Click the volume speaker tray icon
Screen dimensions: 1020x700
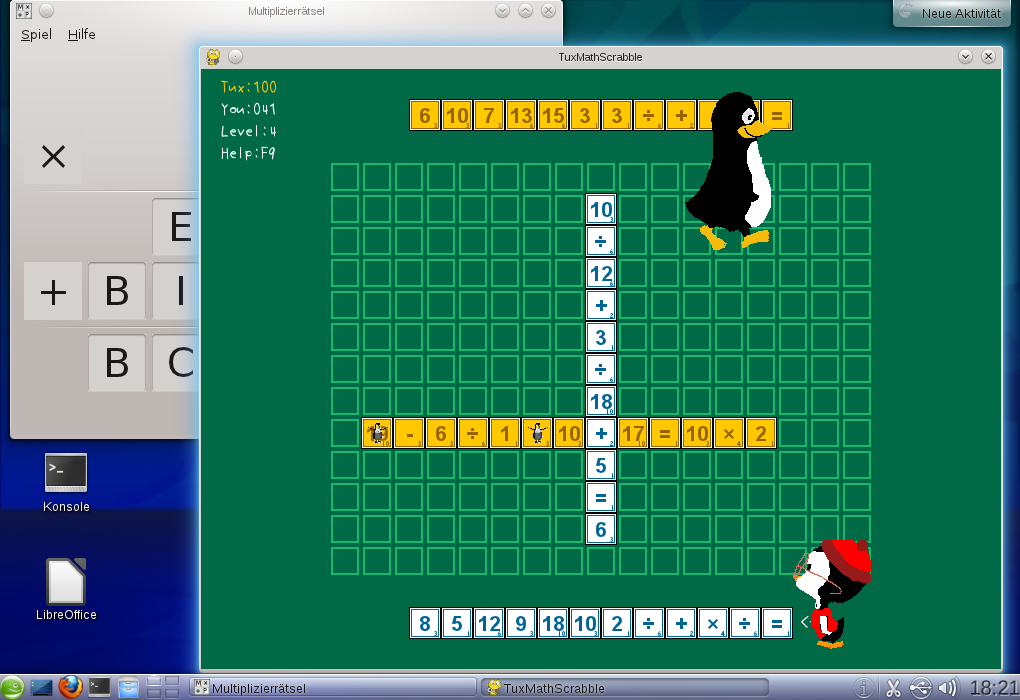point(948,688)
